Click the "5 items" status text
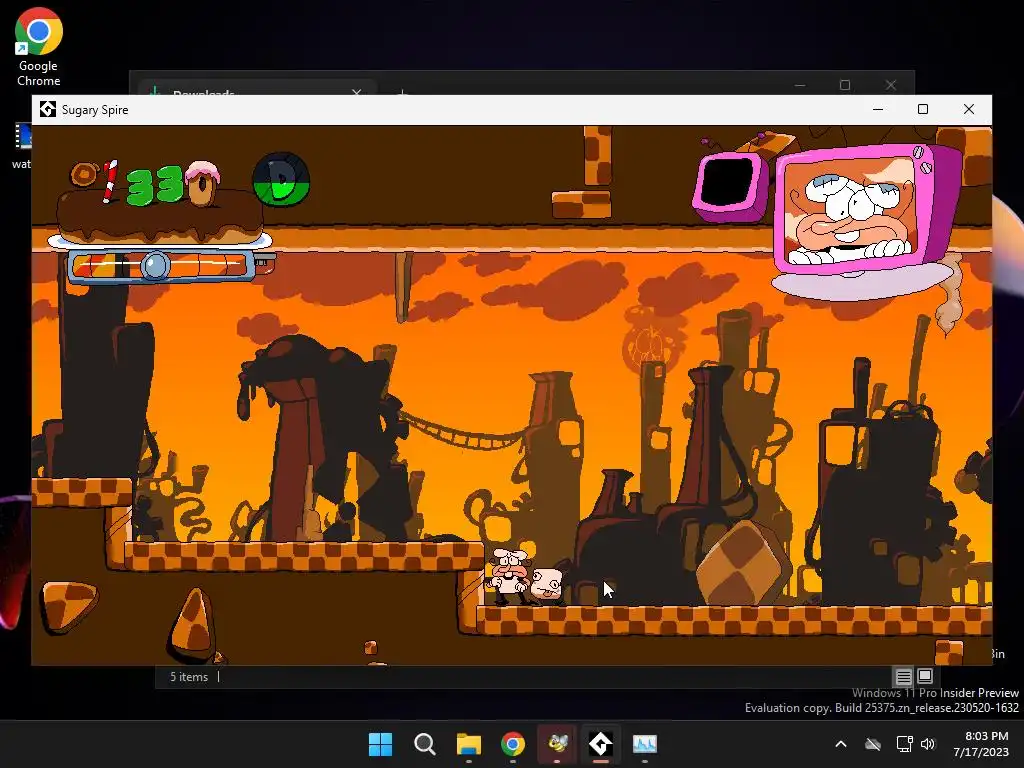The height and width of the screenshot is (768, 1024). (x=189, y=677)
